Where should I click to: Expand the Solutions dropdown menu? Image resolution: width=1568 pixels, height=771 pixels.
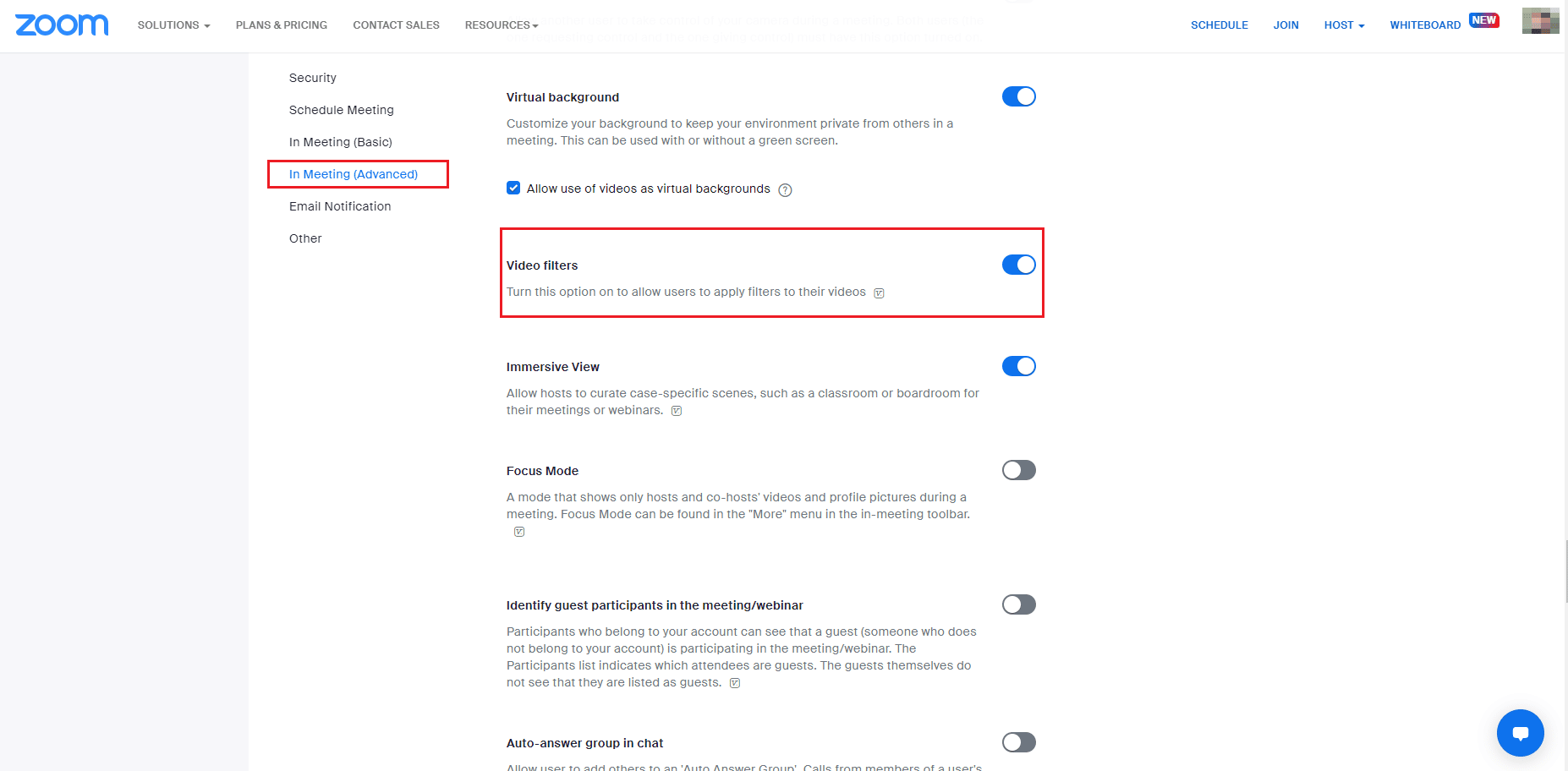click(173, 25)
